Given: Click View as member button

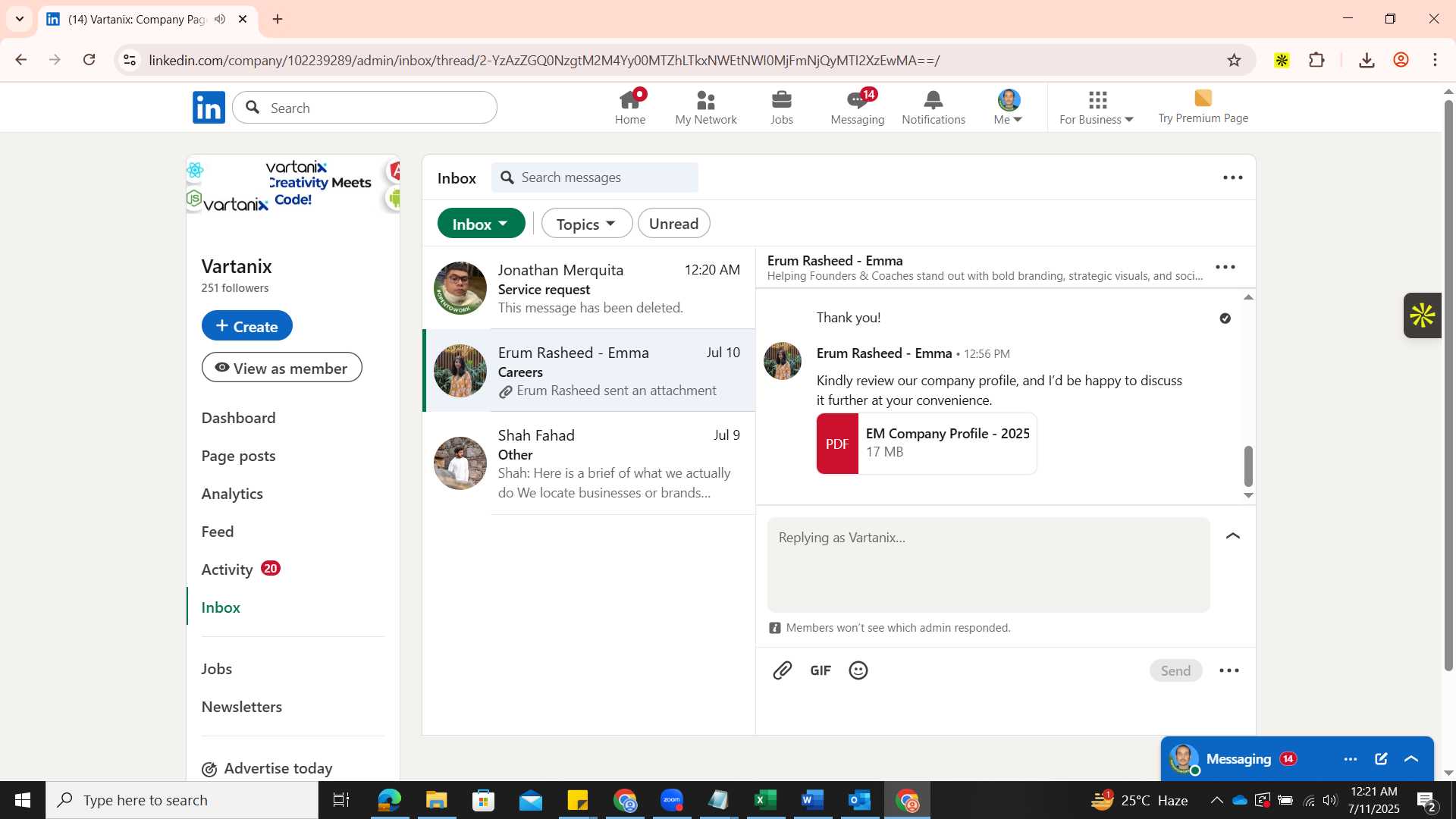Looking at the screenshot, I should [282, 368].
